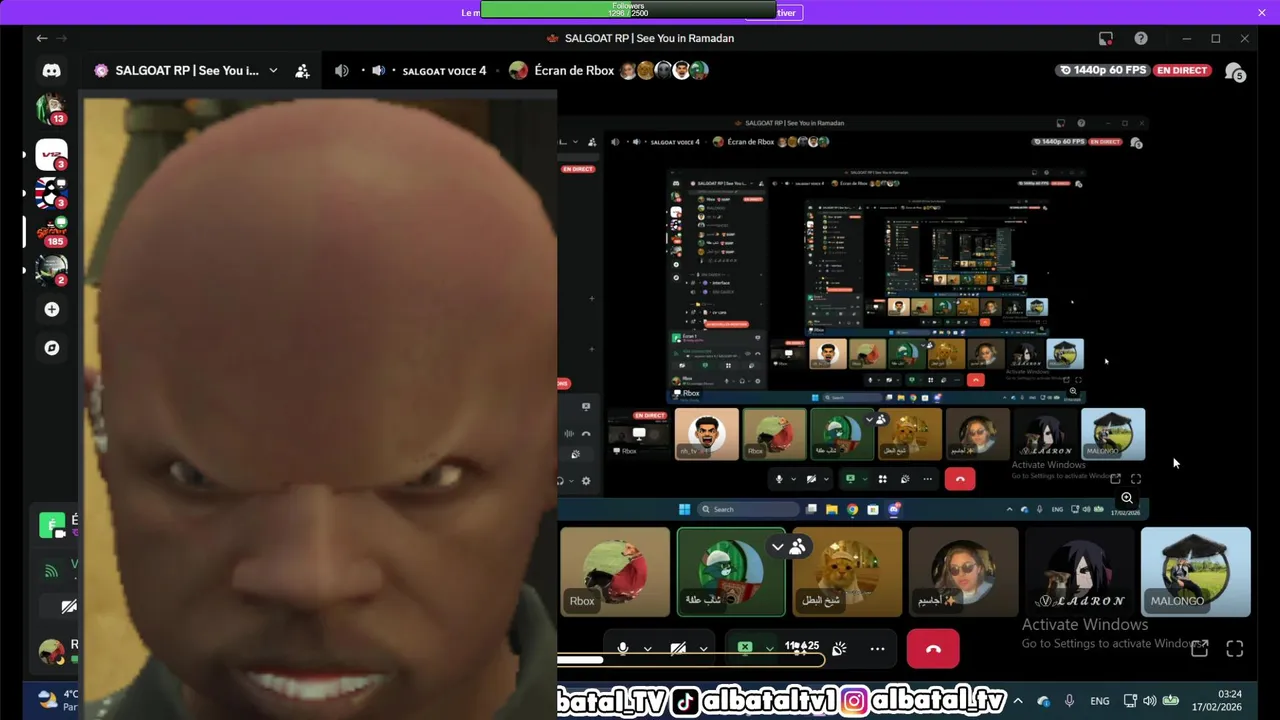
Task: Open Discord inbox icon in title bar
Action: click(x=1106, y=38)
